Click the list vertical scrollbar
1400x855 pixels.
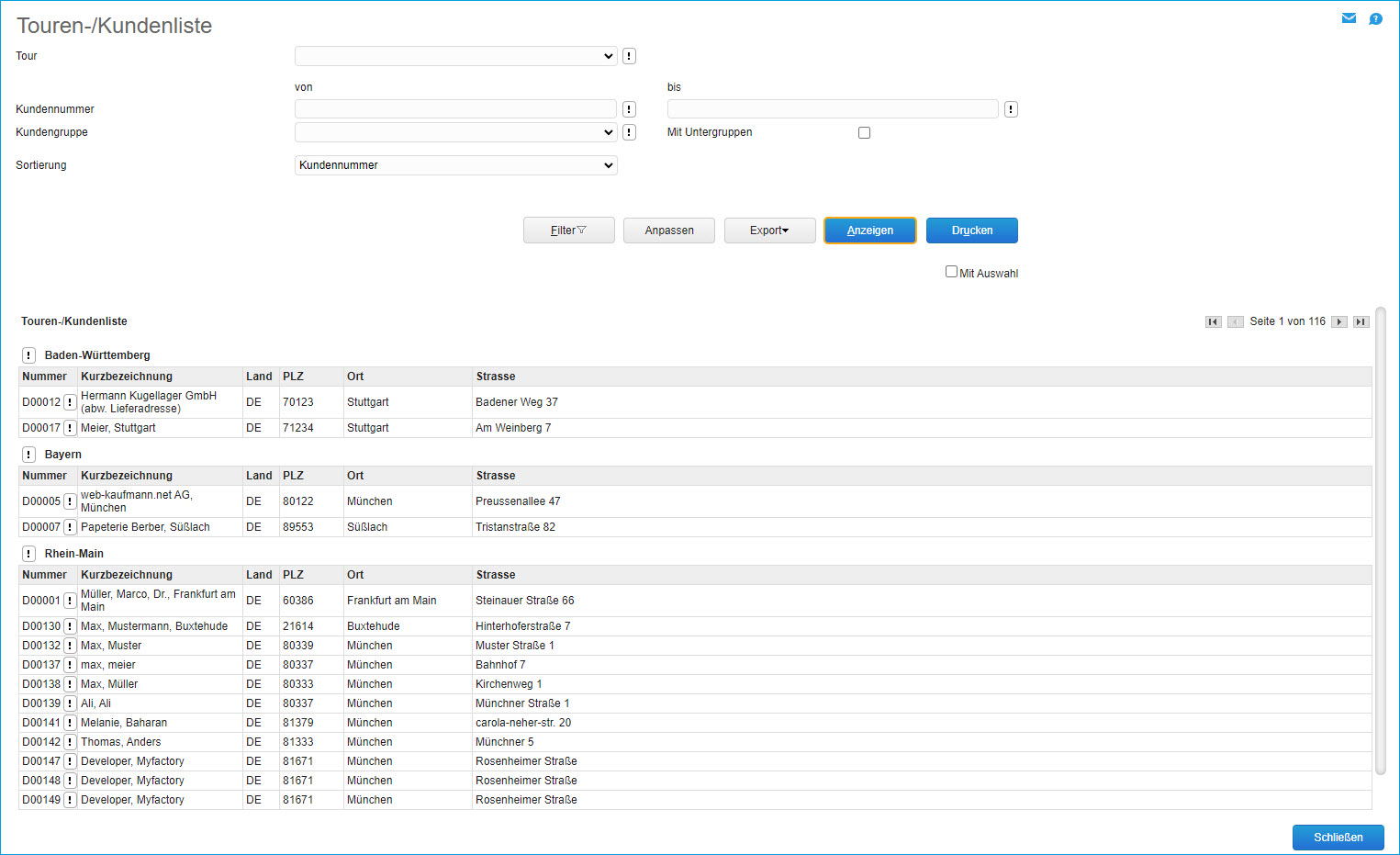click(x=1381, y=542)
